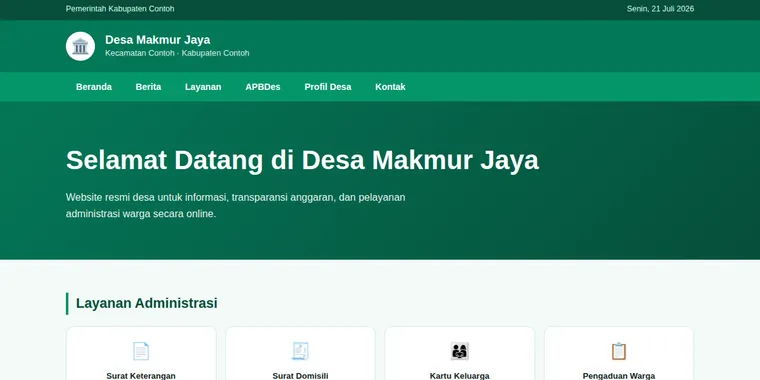
Task: Open the Surat Keterangan service card
Action: click(141, 353)
